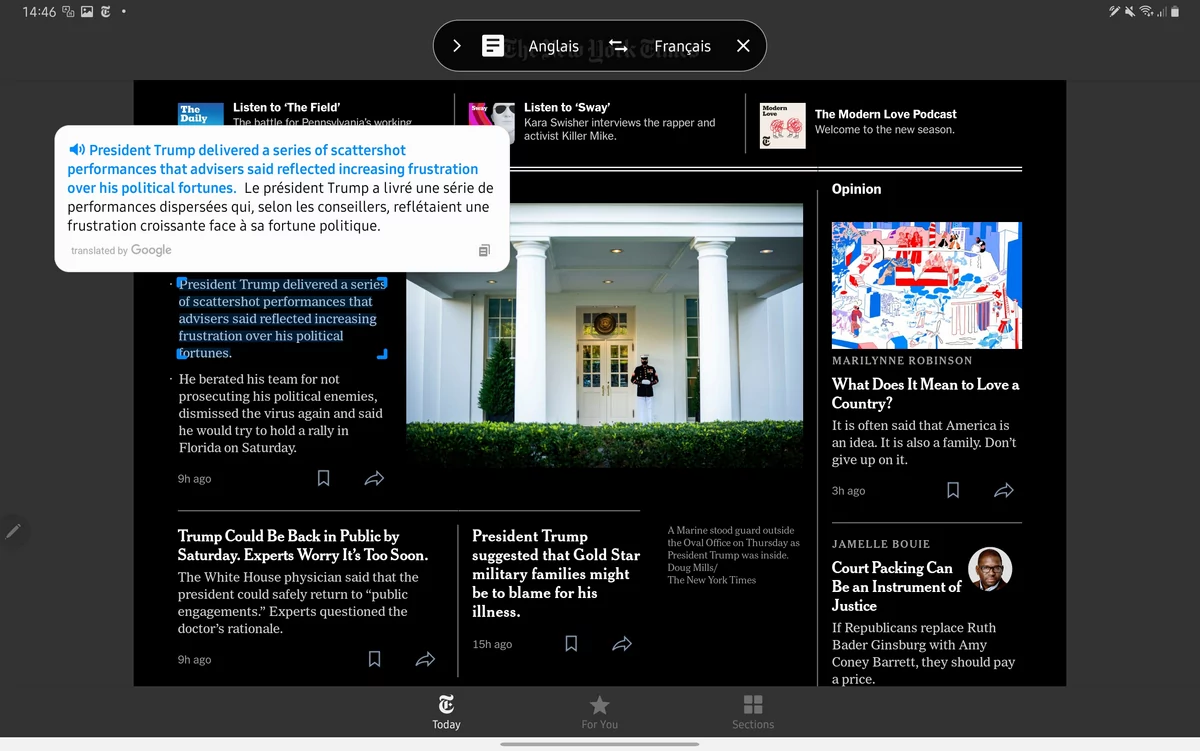The image size is (1200, 751).
Task: Tap the S Pen air command pencil icon
Action: pos(13,532)
